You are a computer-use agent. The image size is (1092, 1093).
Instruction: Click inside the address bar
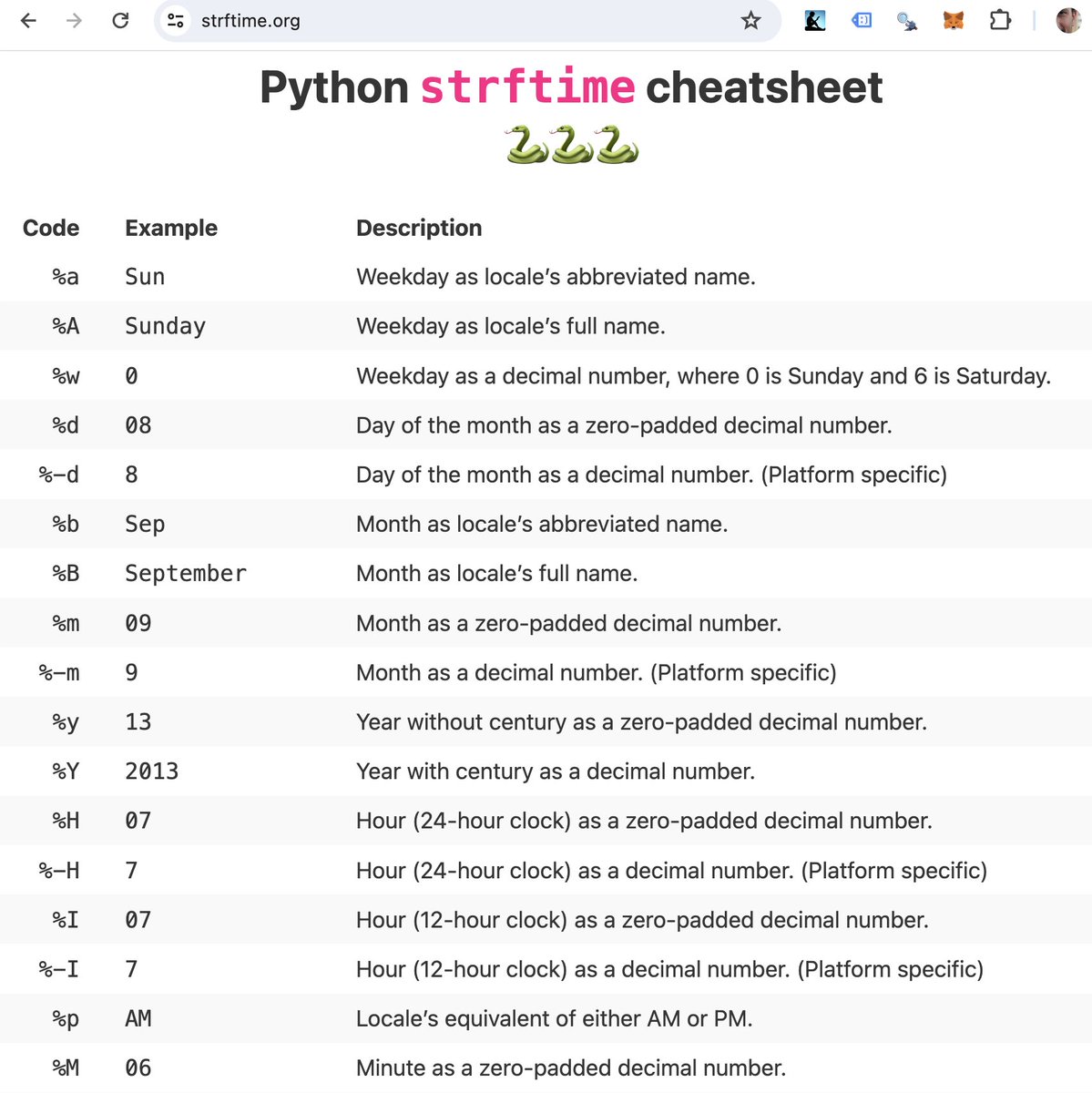(x=364, y=20)
